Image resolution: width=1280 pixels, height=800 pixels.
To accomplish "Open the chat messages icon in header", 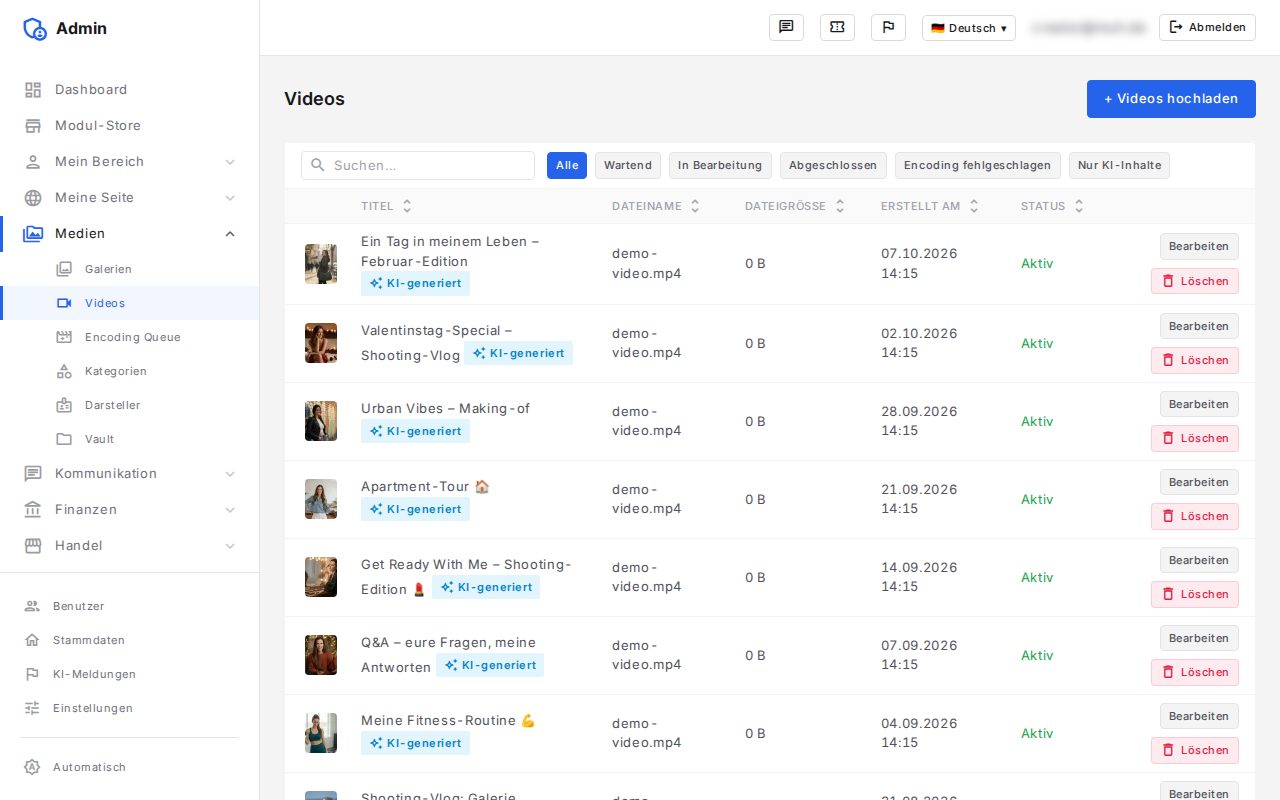I will pos(786,28).
